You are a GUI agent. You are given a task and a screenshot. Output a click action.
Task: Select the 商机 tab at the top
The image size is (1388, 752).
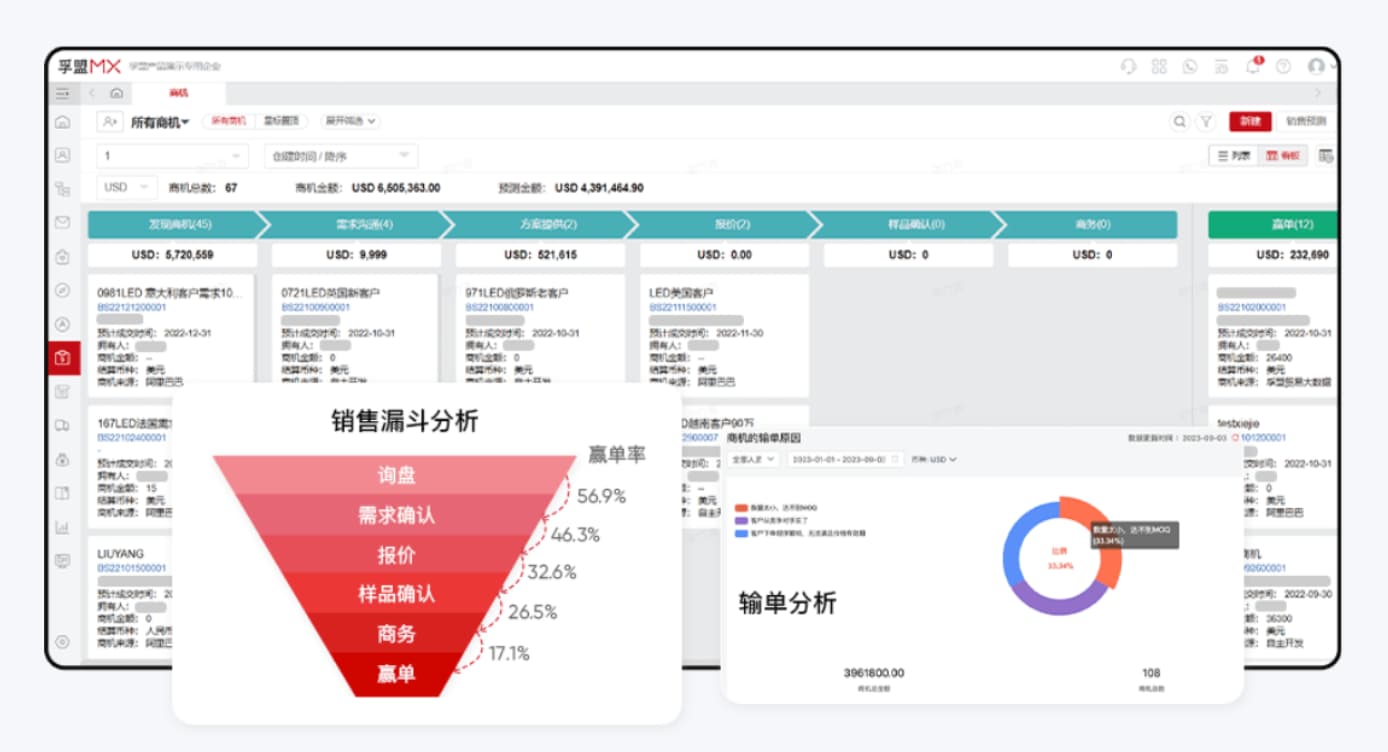178,91
